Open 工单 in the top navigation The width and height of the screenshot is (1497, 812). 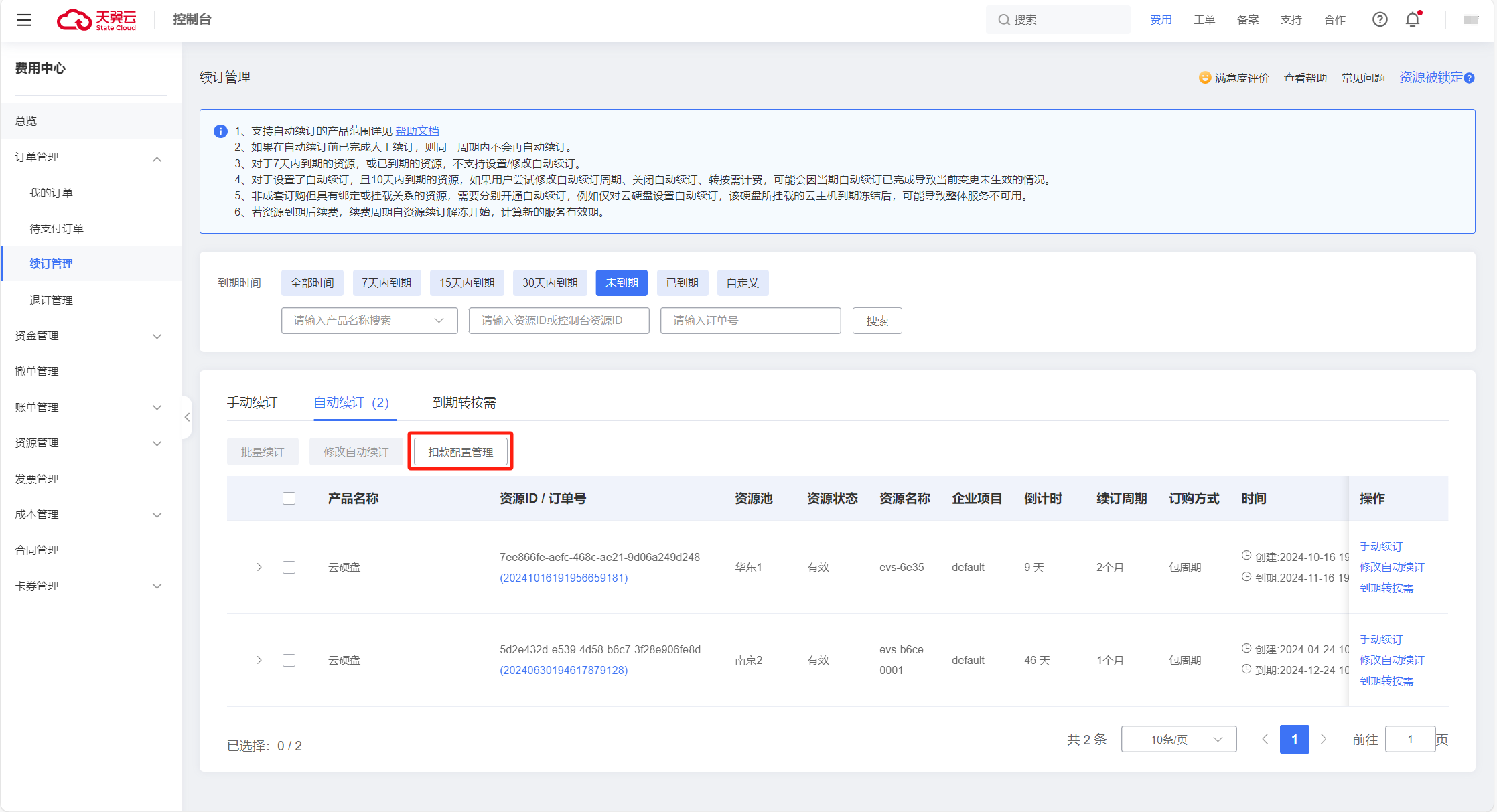pos(1204,20)
